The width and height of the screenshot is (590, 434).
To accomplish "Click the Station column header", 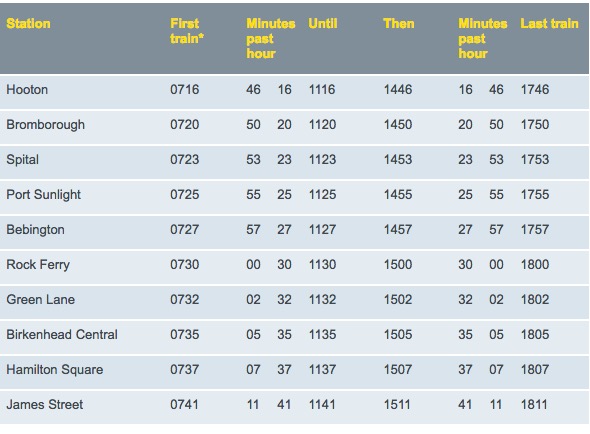I will tap(28, 24).
